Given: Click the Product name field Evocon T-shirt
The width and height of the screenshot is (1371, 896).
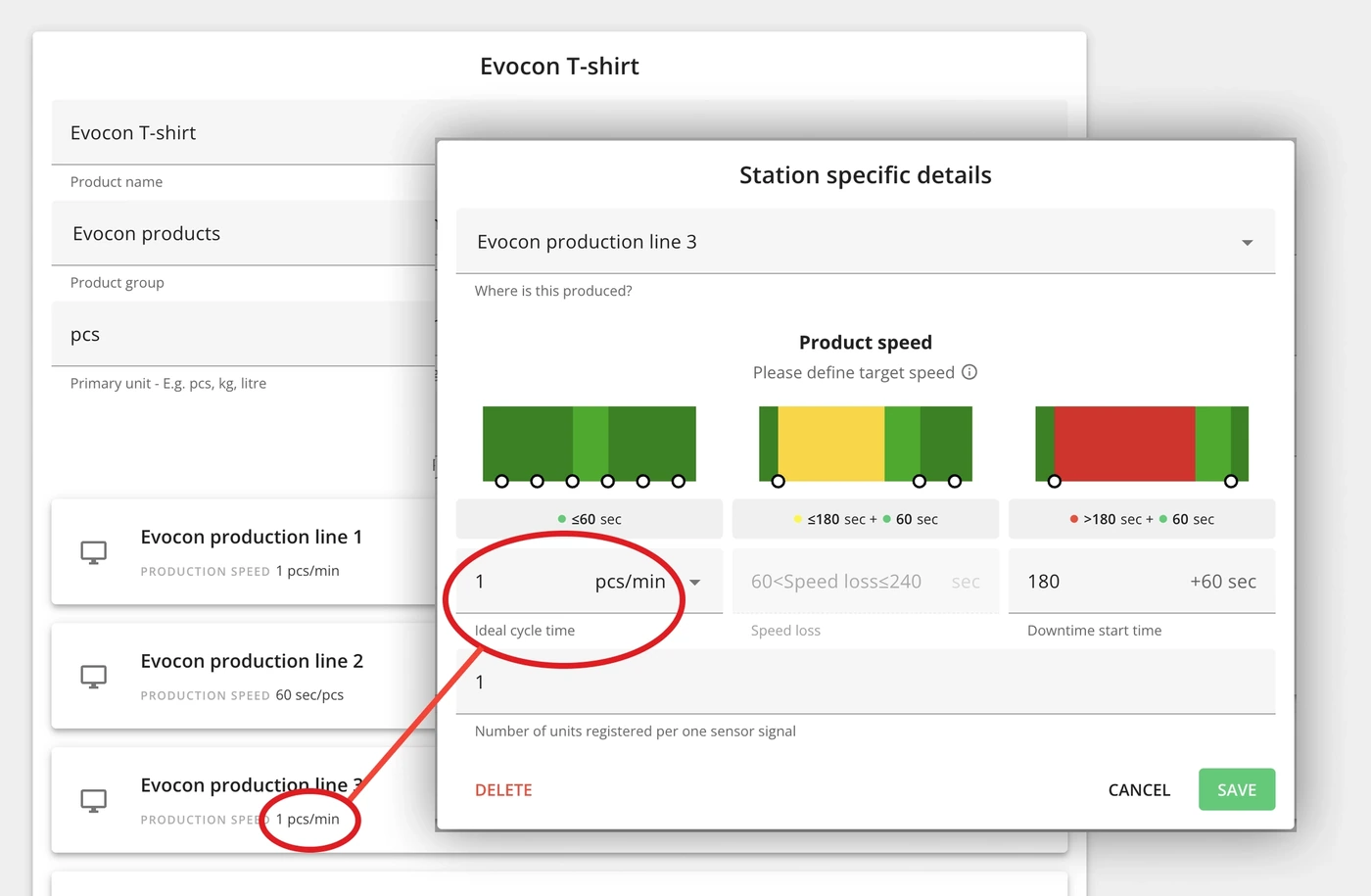Looking at the screenshot, I should 244,132.
